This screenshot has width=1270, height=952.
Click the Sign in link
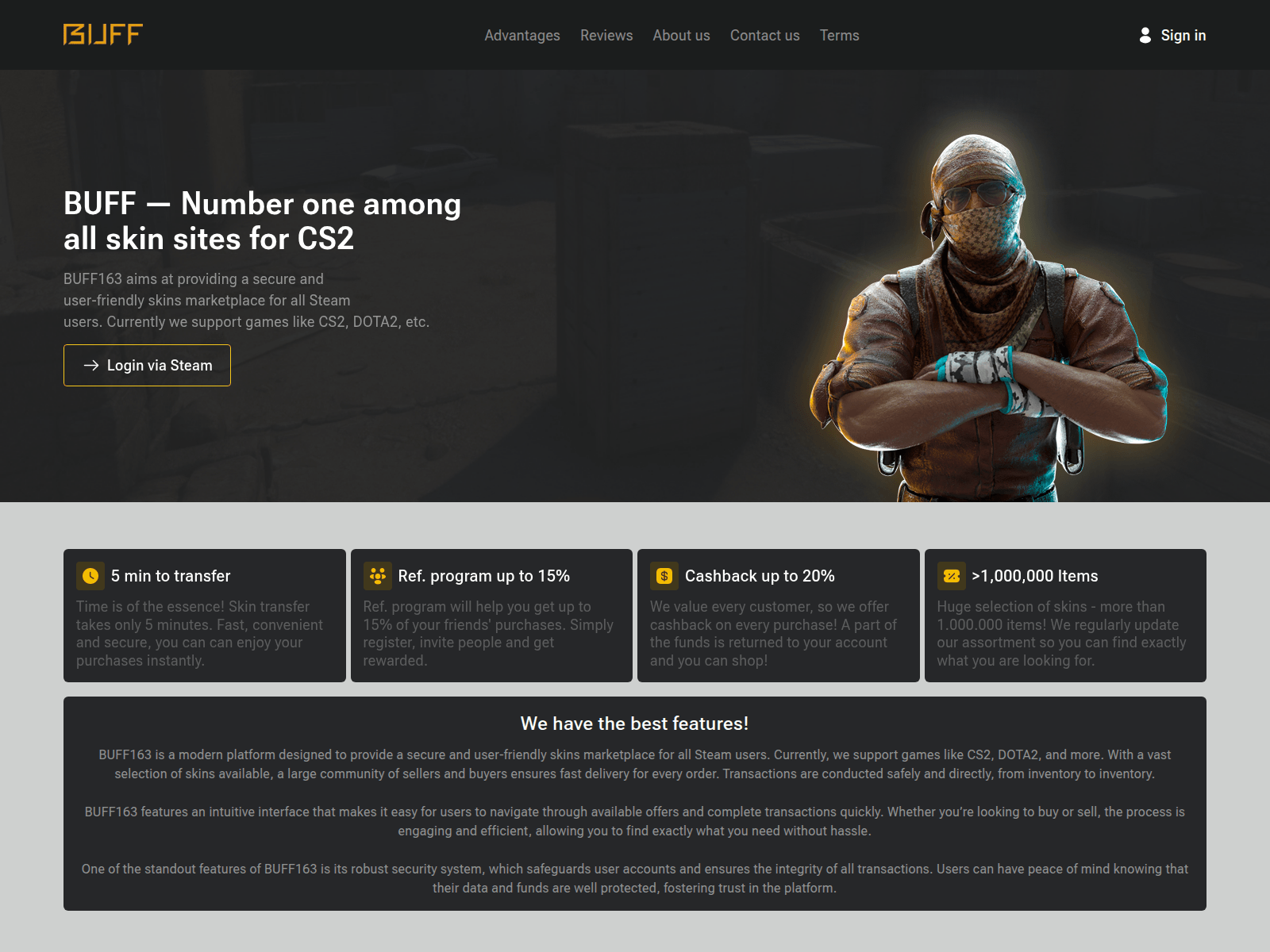tap(1183, 35)
